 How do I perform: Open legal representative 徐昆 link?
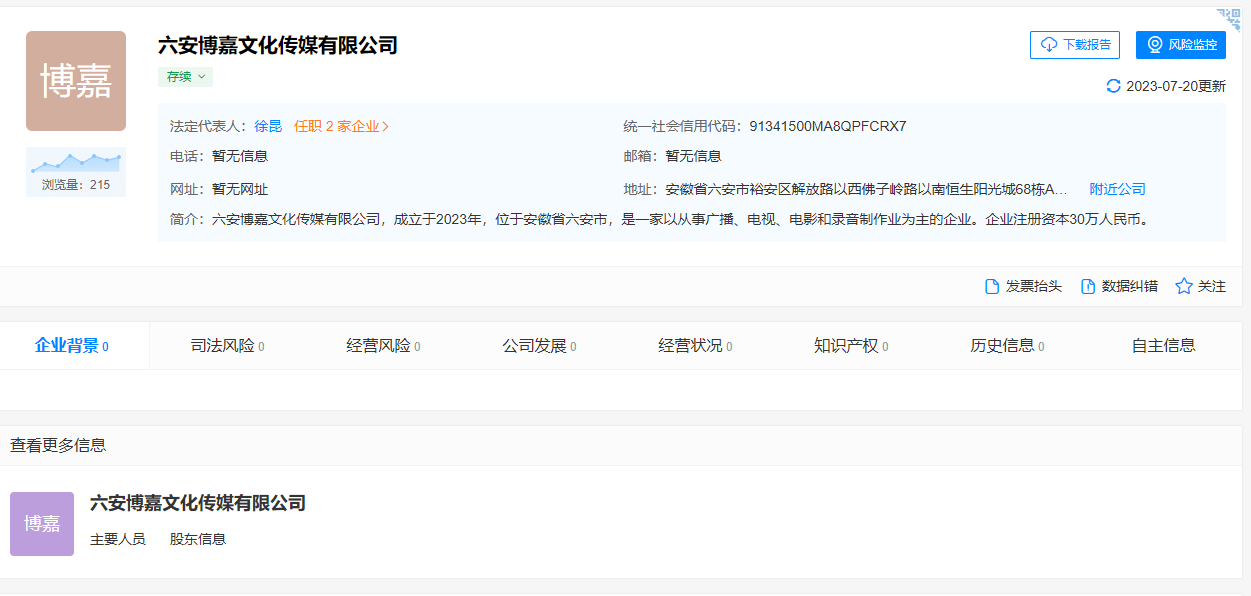(x=268, y=127)
